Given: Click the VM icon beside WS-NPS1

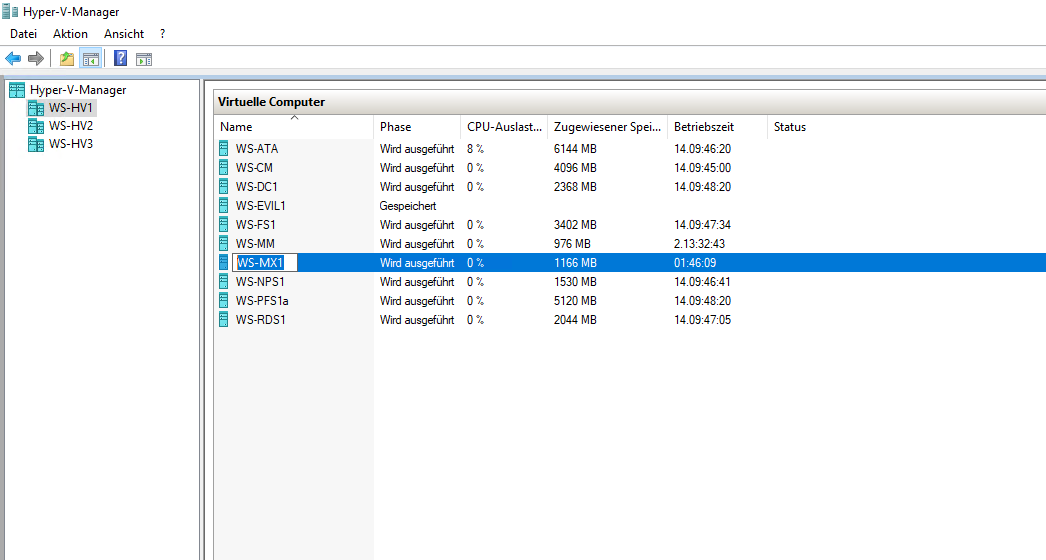Looking at the screenshot, I should click(224, 282).
